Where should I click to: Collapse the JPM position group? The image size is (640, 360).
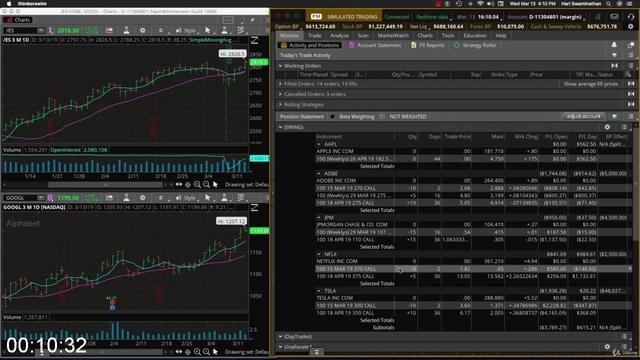(x=319, y=218)
